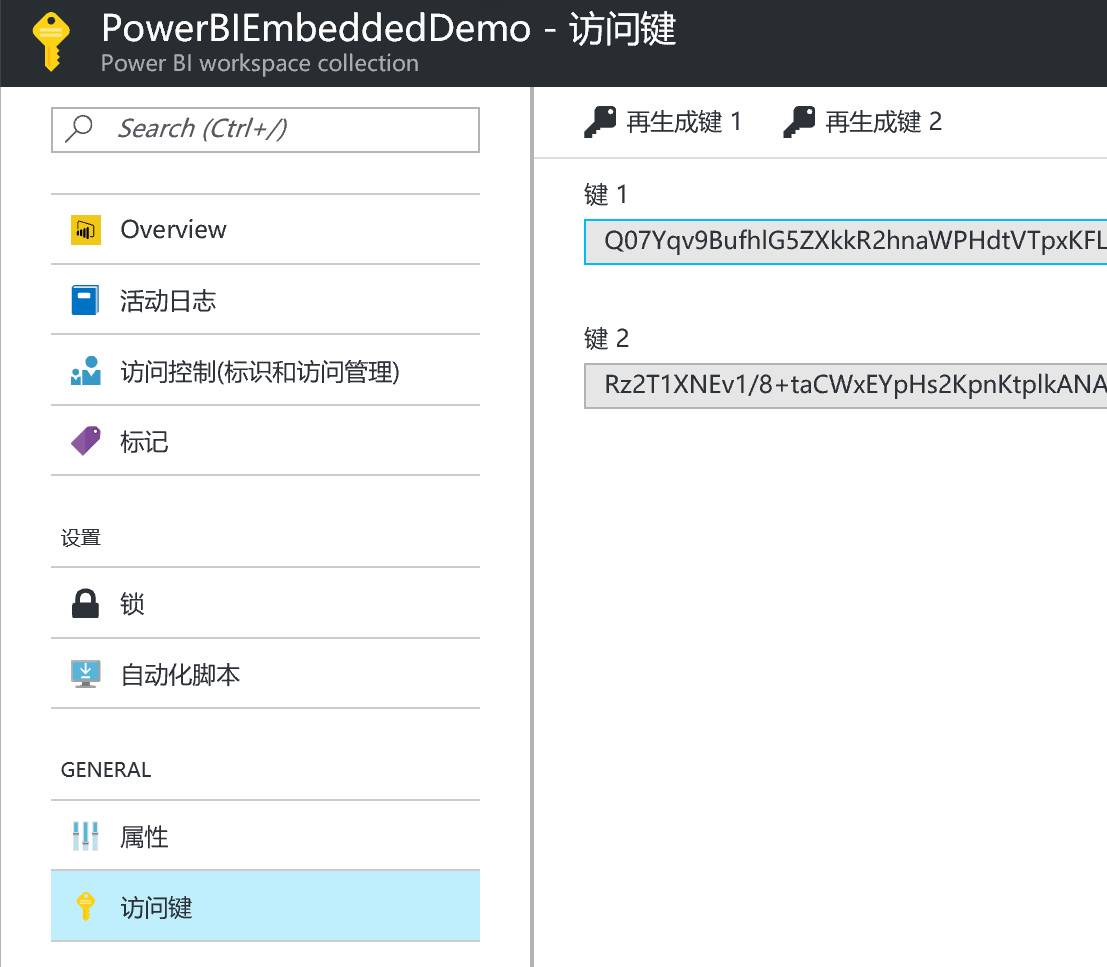This screenshot has height=967, width=1107.
Task: Open the 属性 properties page
Action: pyautogui.click(x=265, y=836)
